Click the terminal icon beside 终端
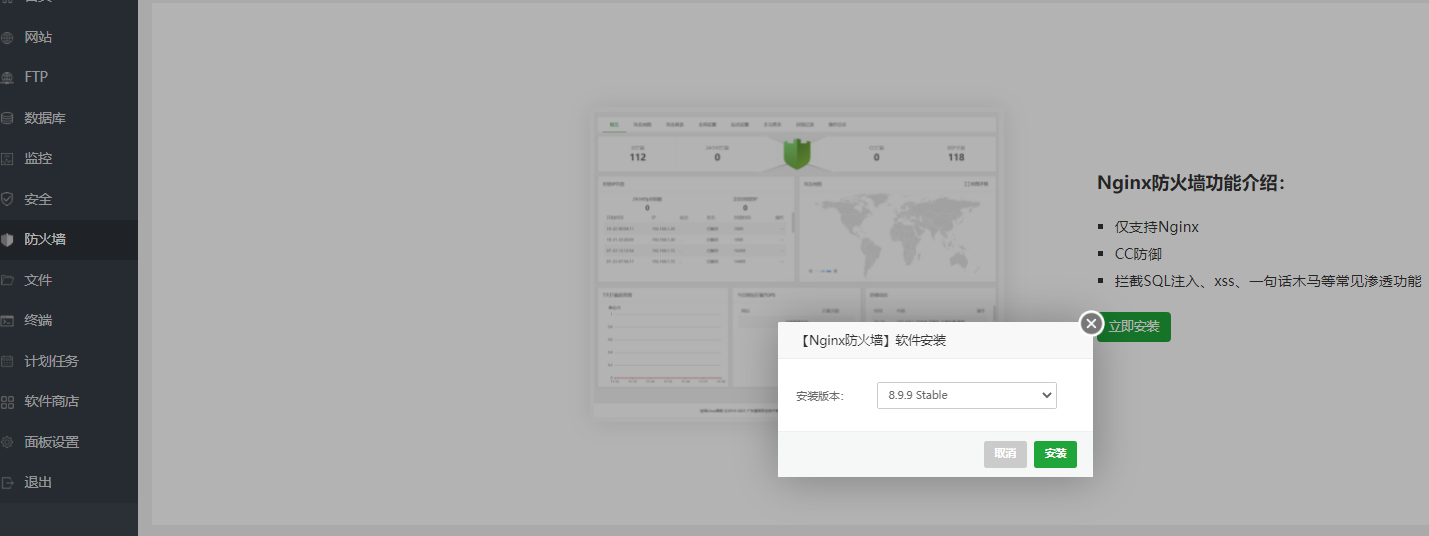Image resolution: width=1429 pixels, height=536 pixels. (x=7, y=320)
